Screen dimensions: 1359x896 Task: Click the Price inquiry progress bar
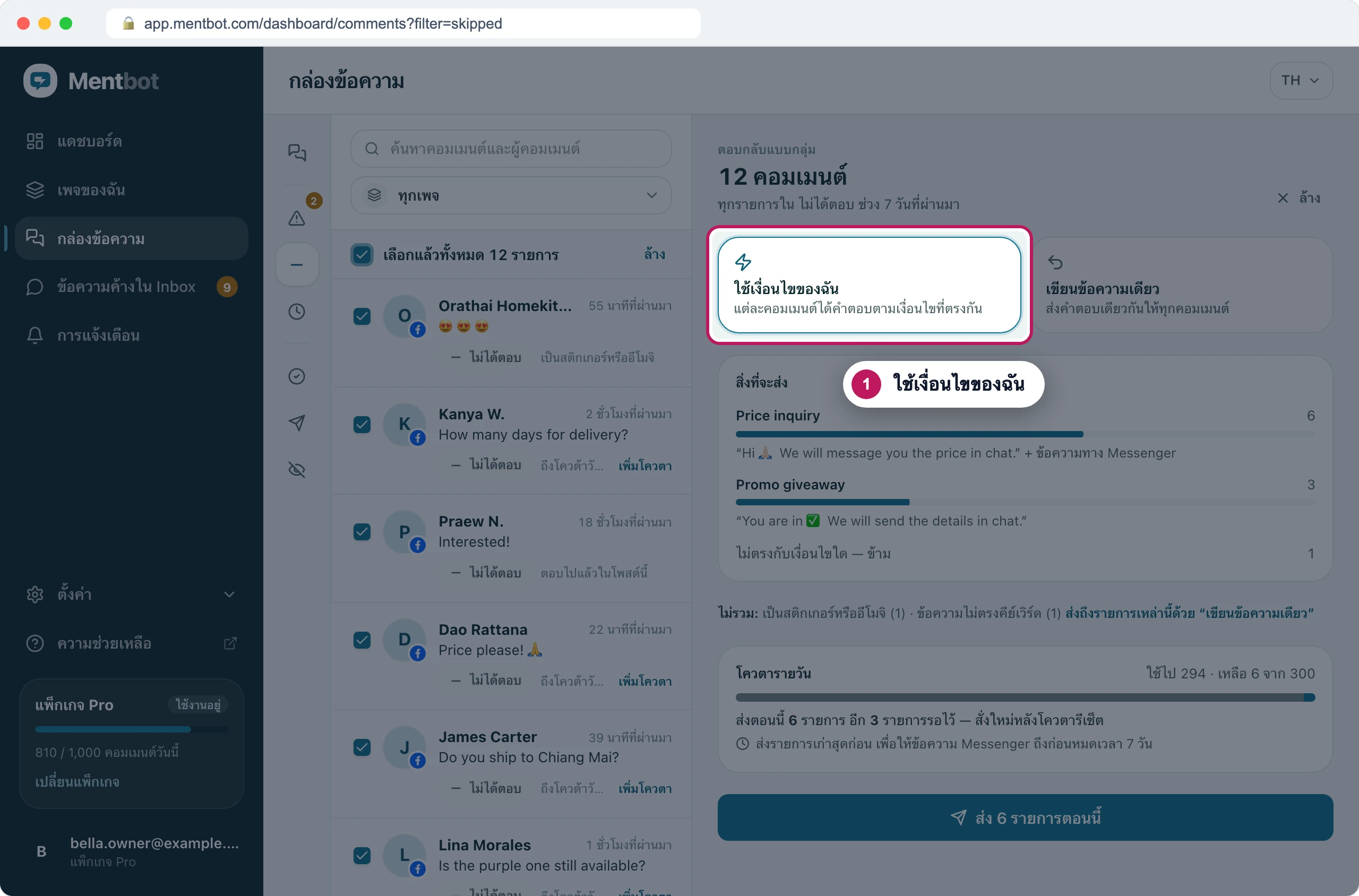pos(1025,434)
